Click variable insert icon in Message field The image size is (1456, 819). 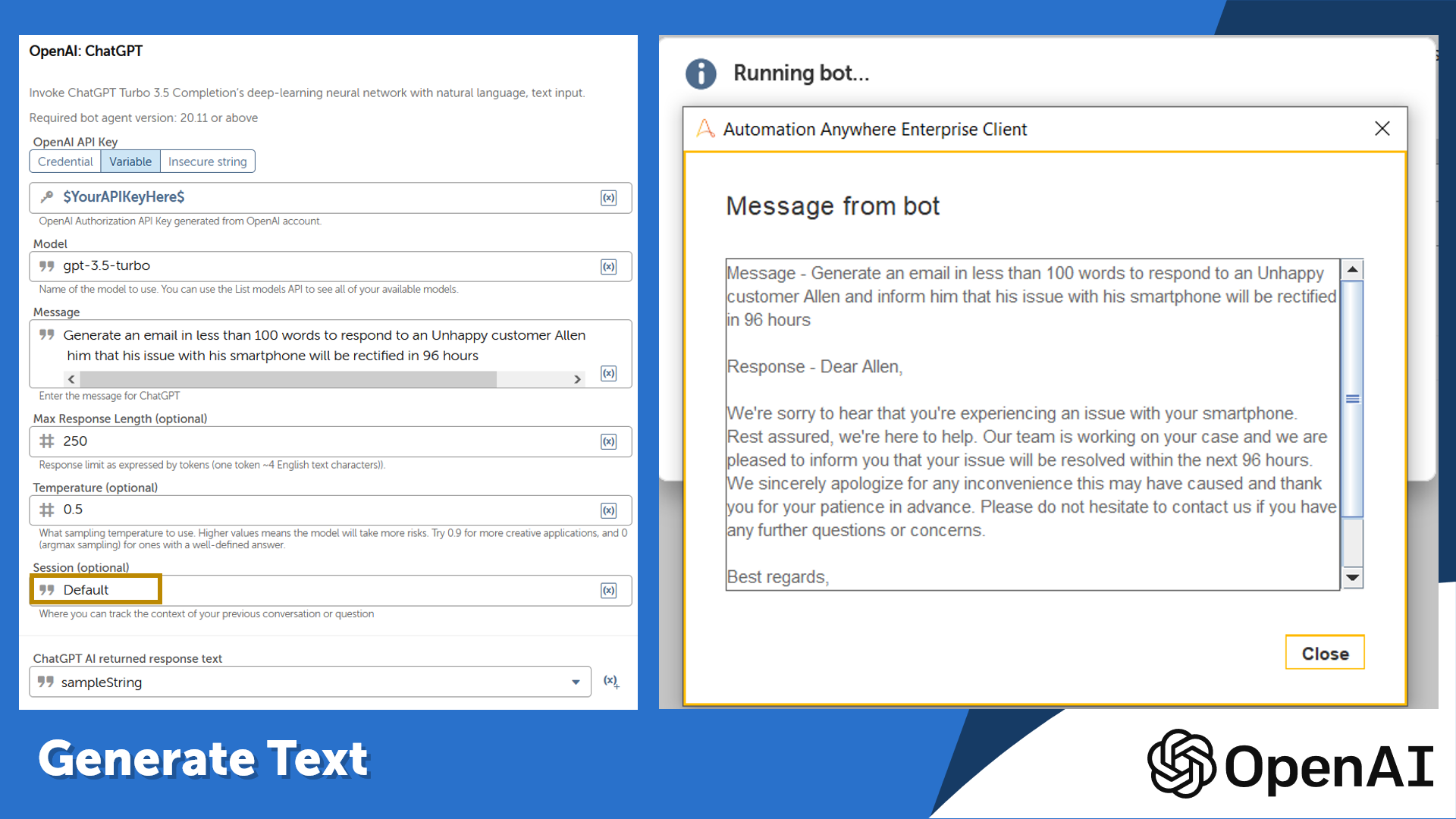pyautogui.click(x=608, y=373)
